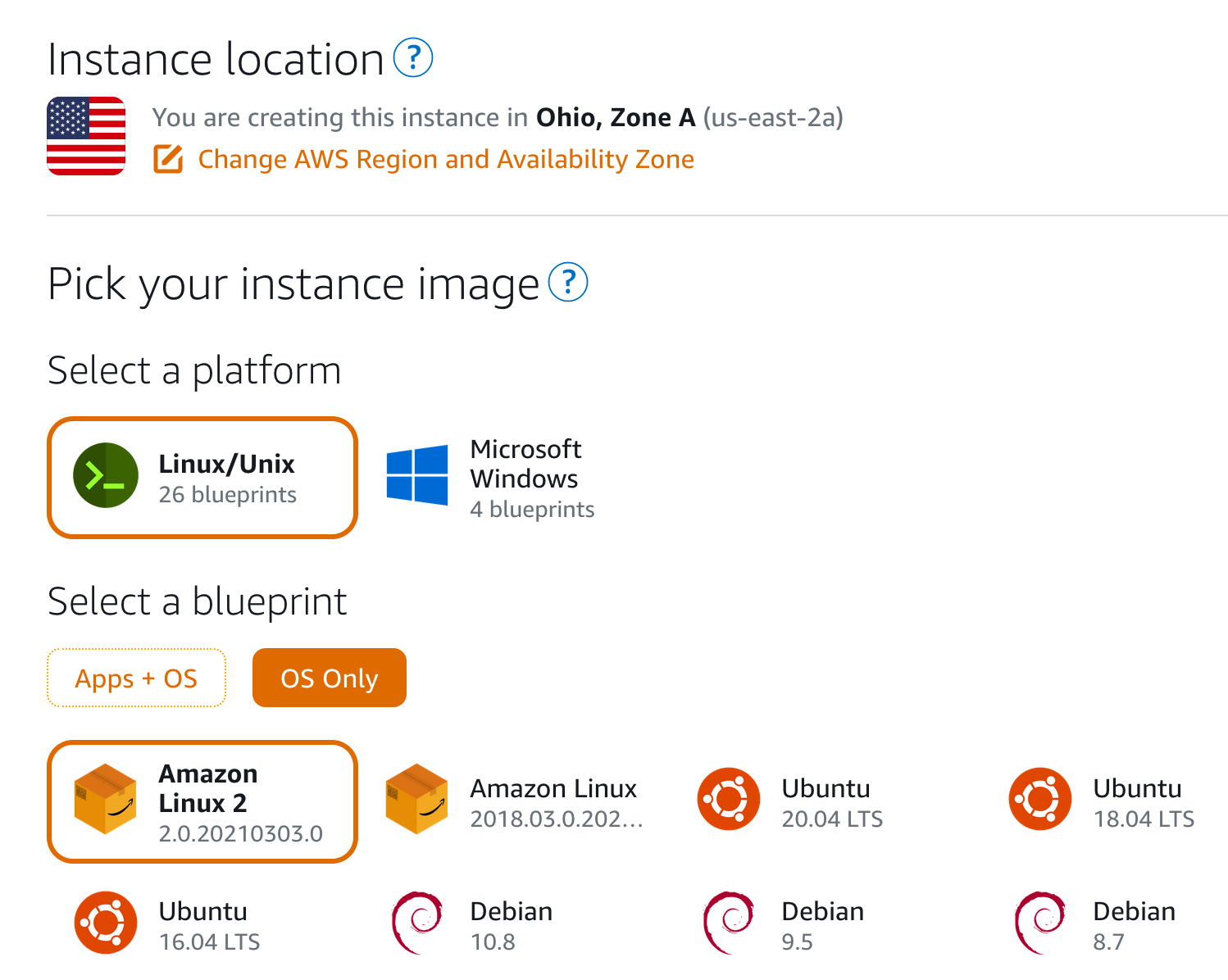The image size is (1228, 980).
Task: Select the Amazon Linux 2 blueprint
Action: [202, 802]
